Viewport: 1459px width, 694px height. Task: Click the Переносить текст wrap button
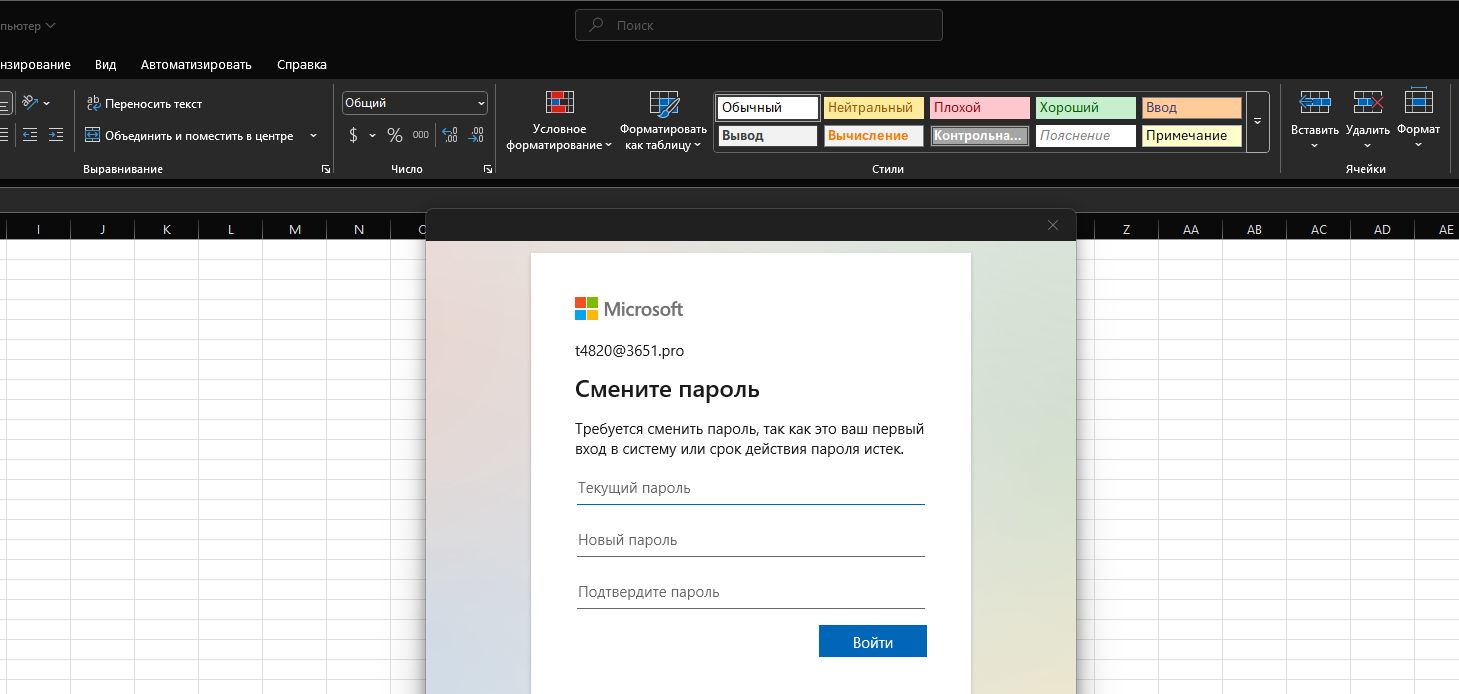tap(144, 103)
